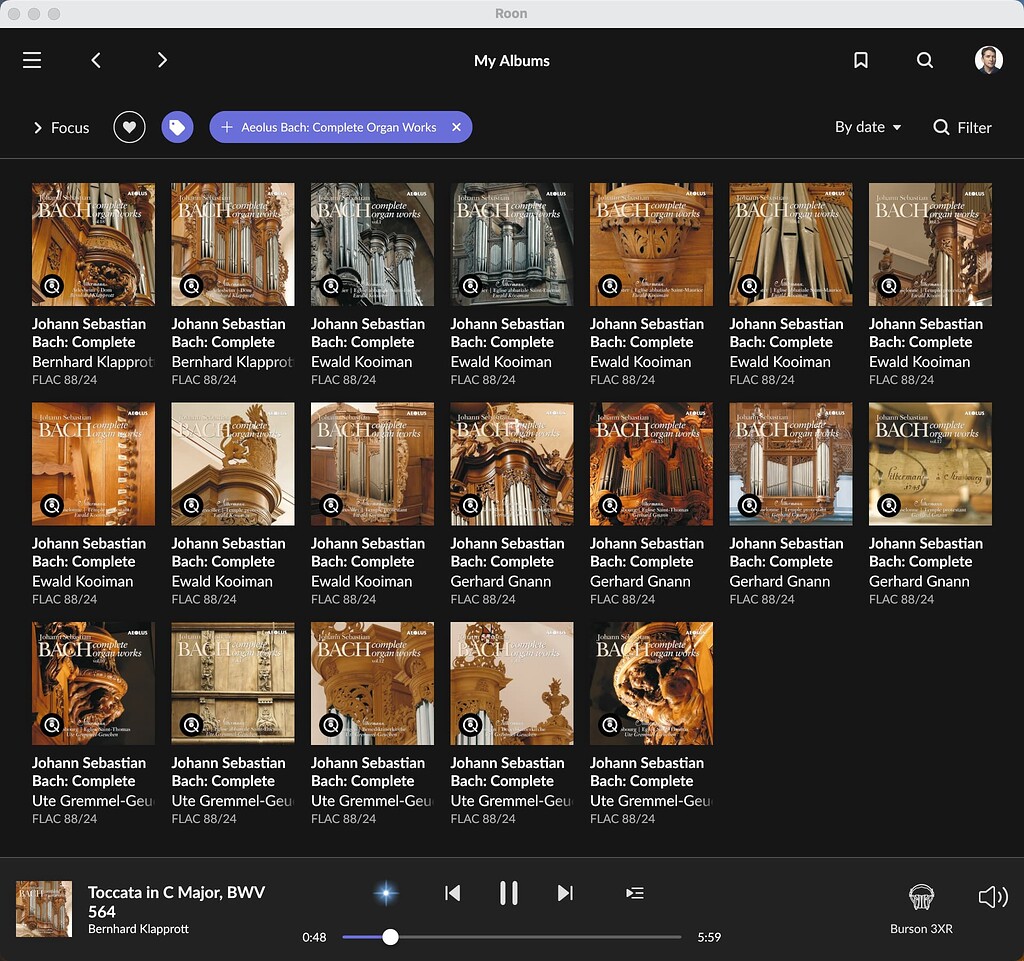The image size is (1024, 961).
Task: Click the forward navigation chevron
Action: coord(162,60)
